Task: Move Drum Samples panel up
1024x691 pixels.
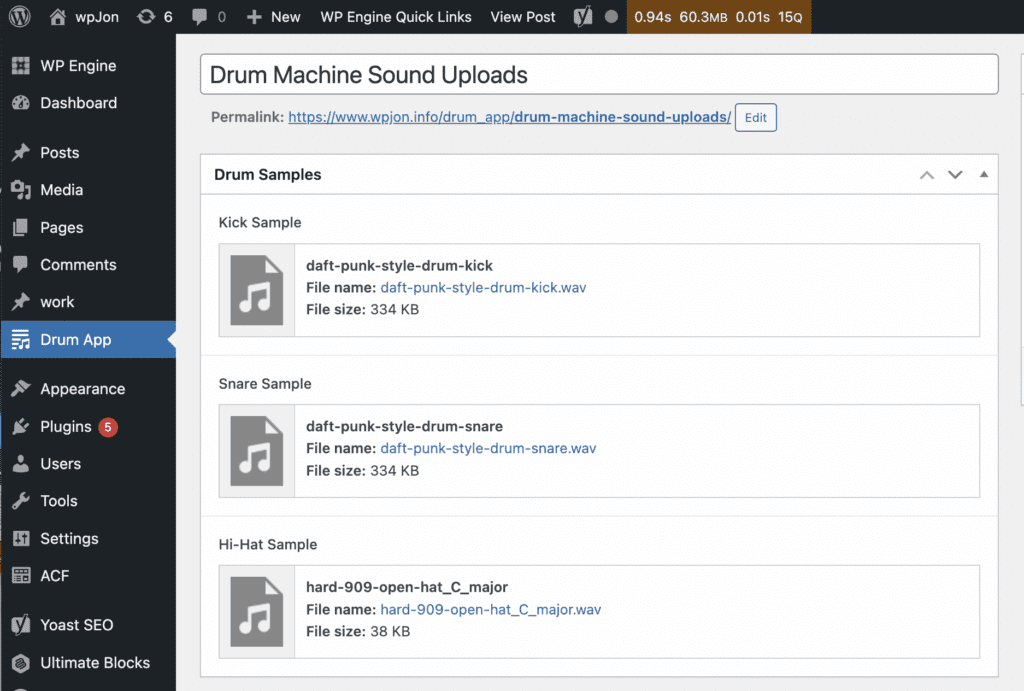Action: 927,174
